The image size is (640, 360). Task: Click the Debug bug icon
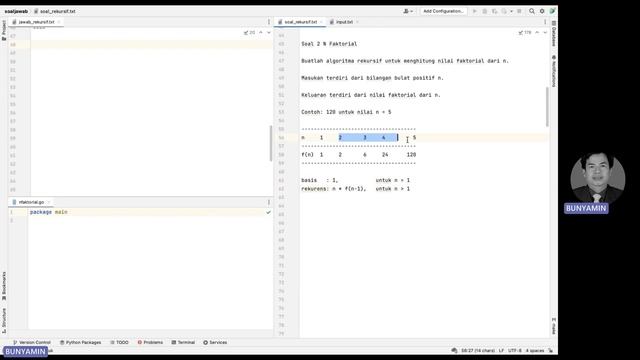point(484,11)
